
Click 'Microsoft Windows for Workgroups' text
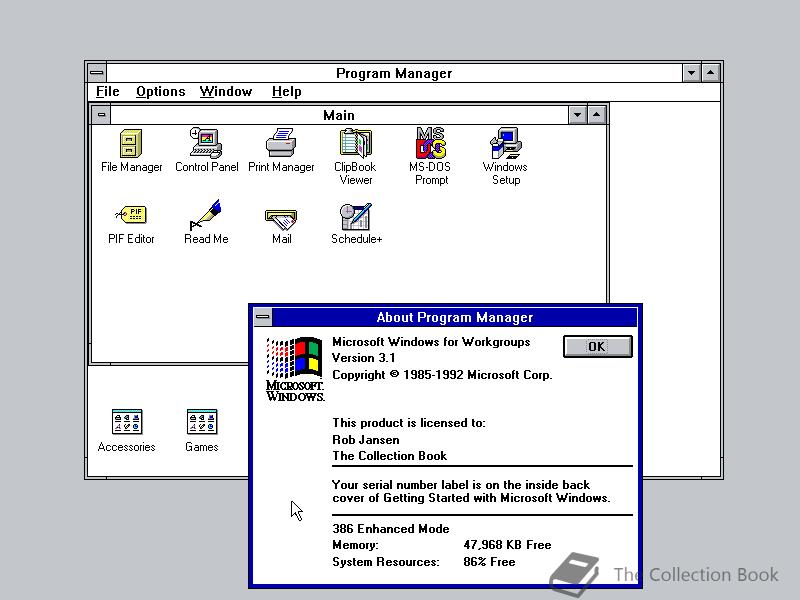431,342
